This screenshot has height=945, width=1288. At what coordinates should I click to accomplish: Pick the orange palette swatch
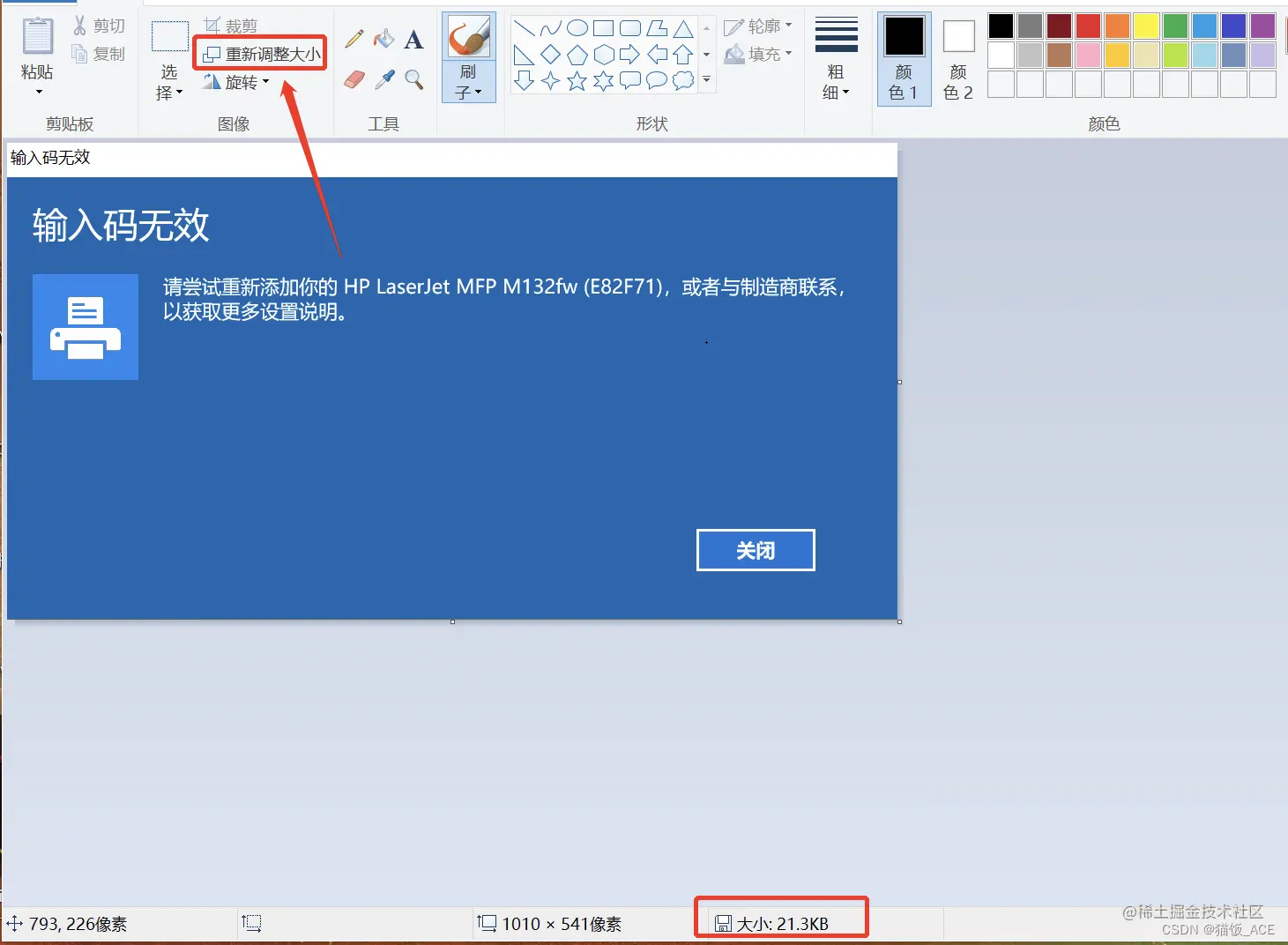pos(1117,26)
